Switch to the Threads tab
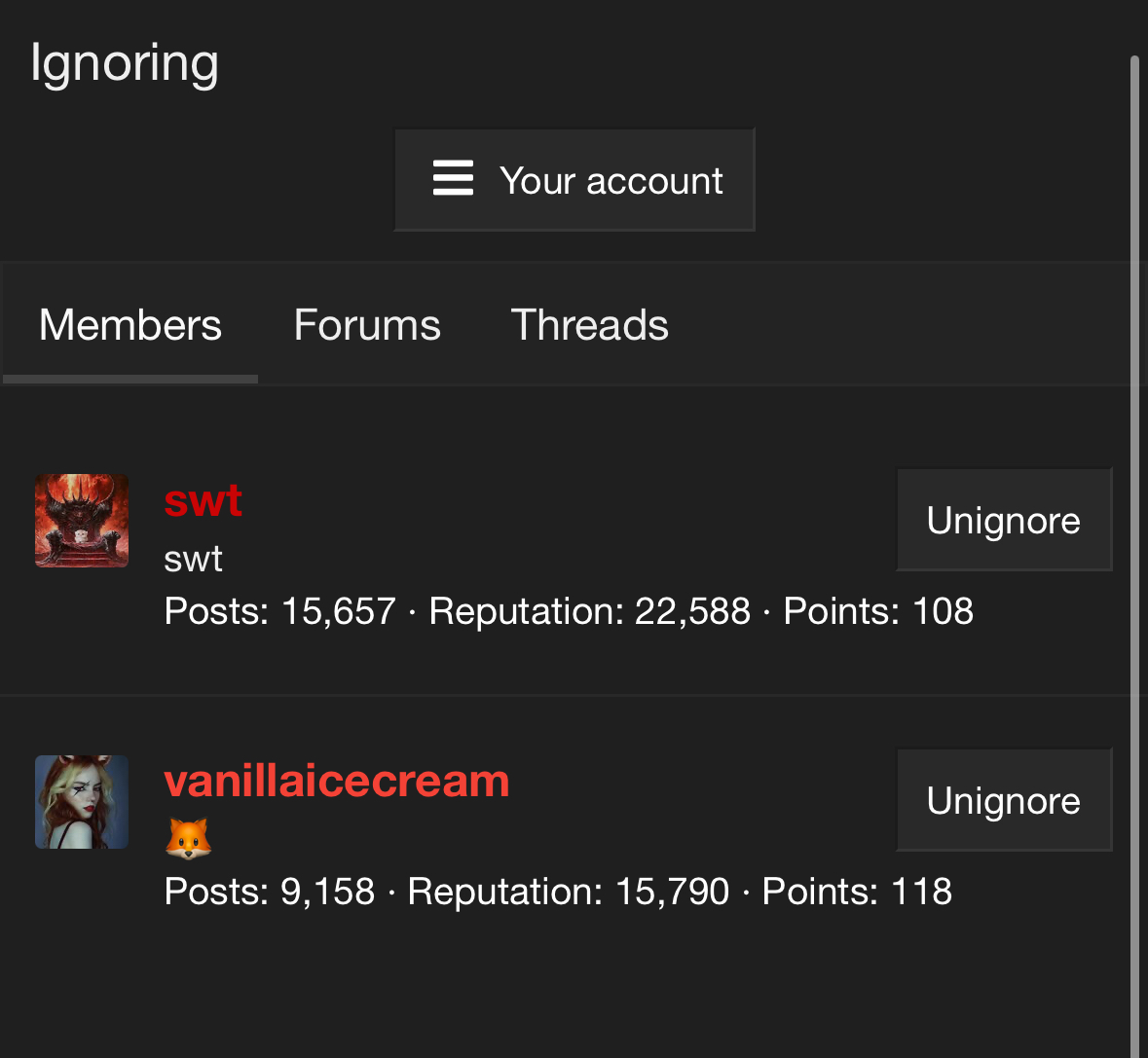 (x=589, y=325)
